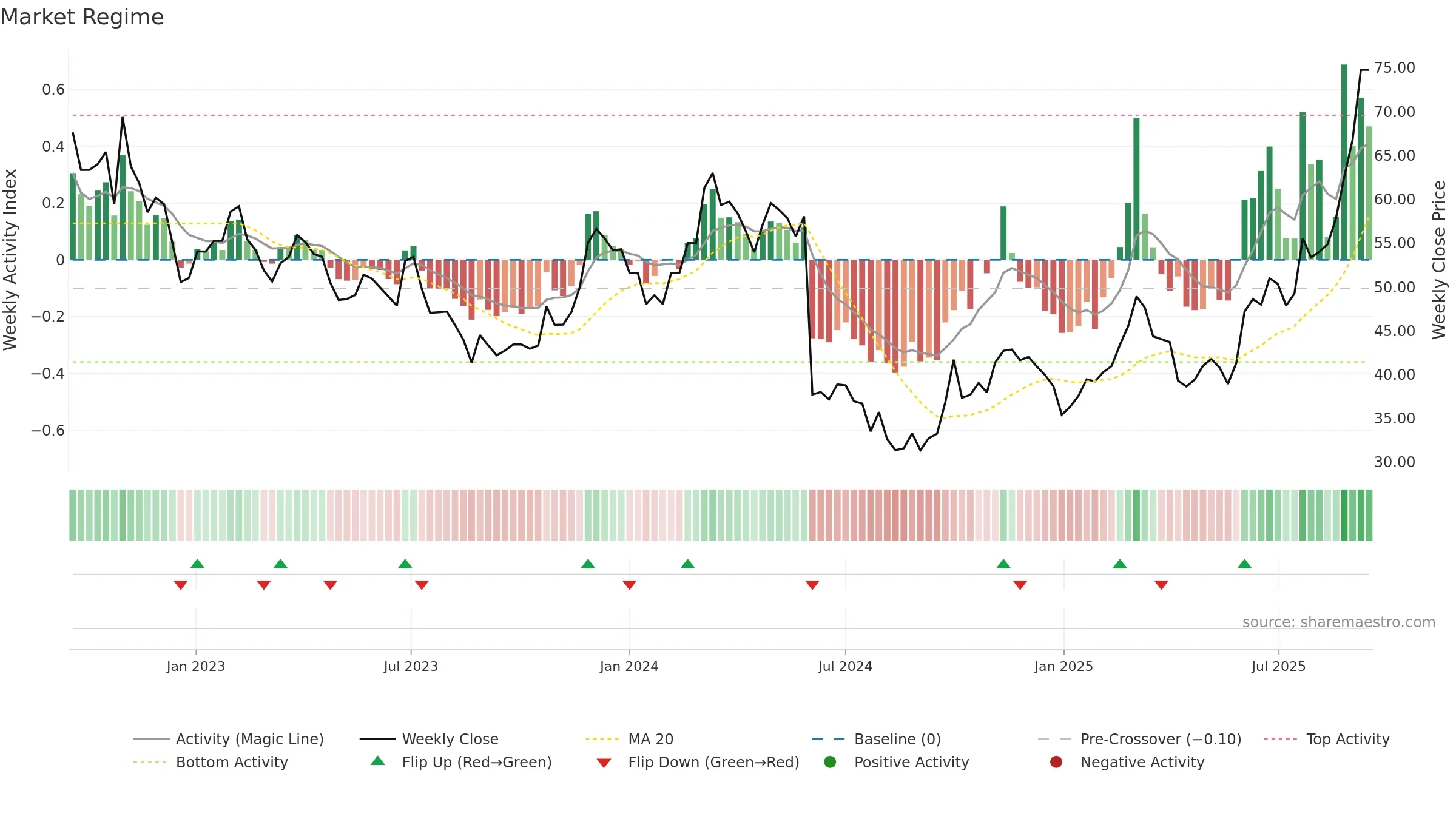Click the Jul 2024 date label

[x=845, y=666]
